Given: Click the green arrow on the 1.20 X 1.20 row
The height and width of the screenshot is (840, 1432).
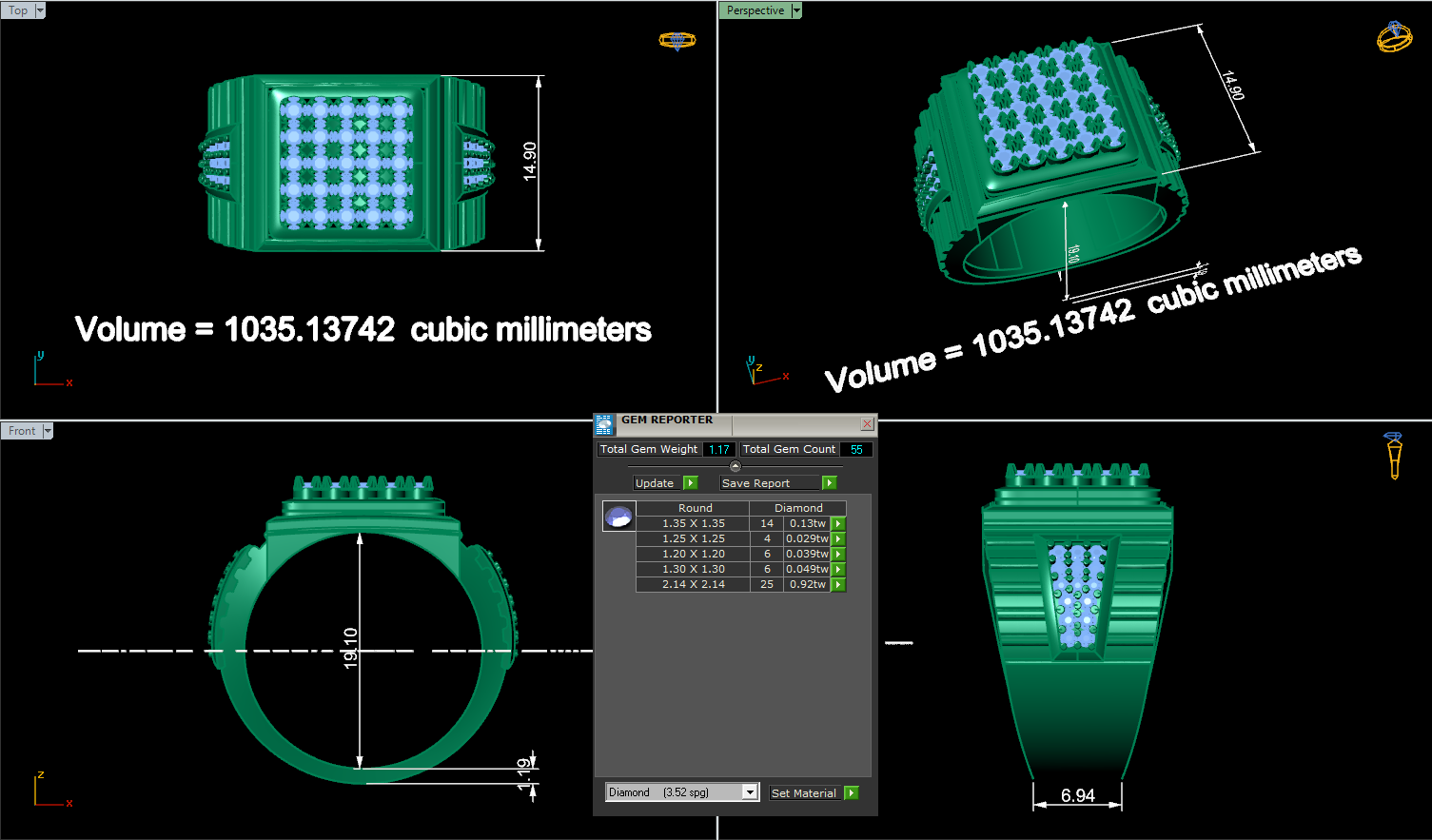Looking at the screenshot, I should 838,554.
